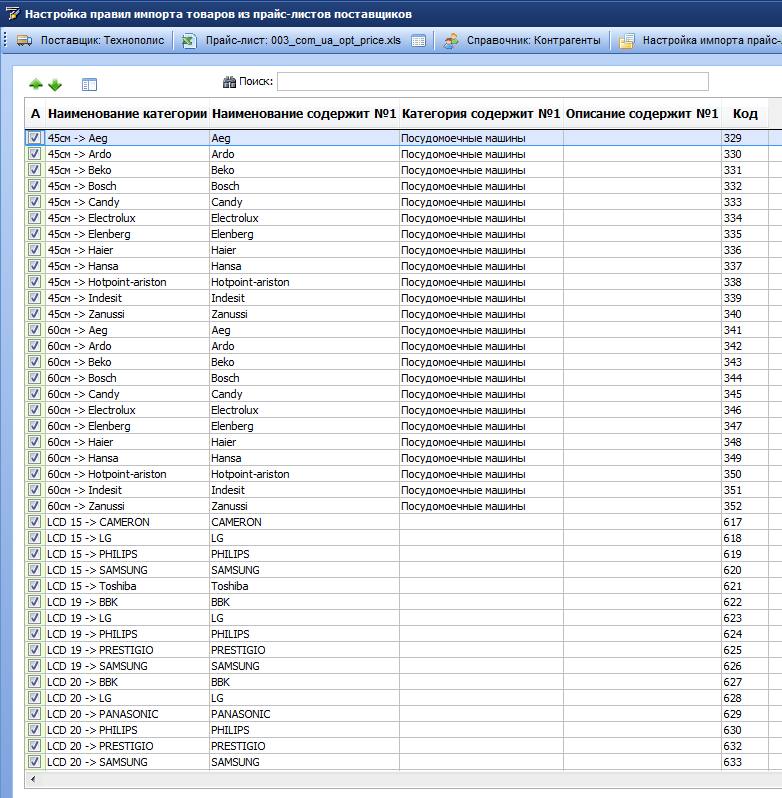
Task: Click code cell 340
Action: coord(745,314)
